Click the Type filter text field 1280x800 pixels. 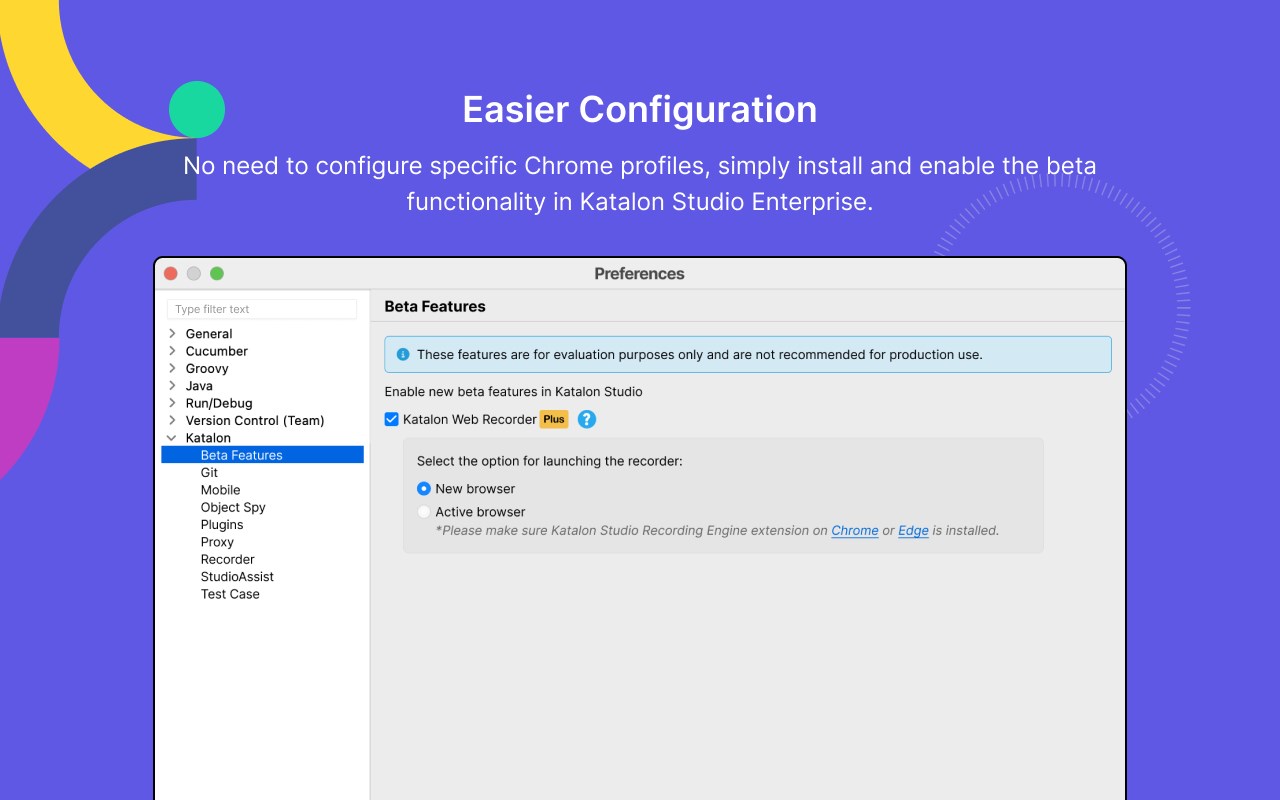(262, 309)
